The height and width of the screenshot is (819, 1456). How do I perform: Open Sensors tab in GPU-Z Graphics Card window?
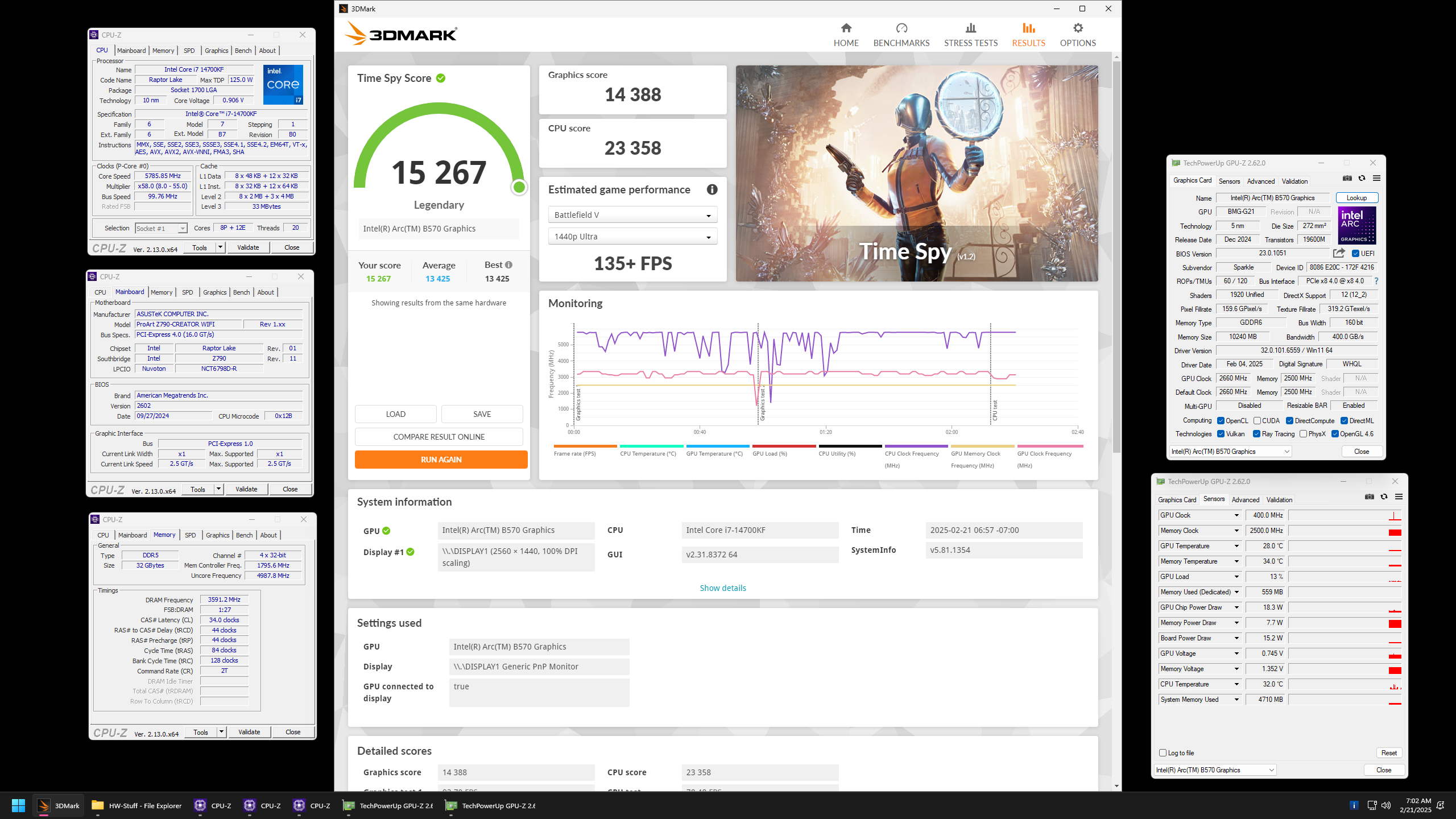coord(1229,181)
